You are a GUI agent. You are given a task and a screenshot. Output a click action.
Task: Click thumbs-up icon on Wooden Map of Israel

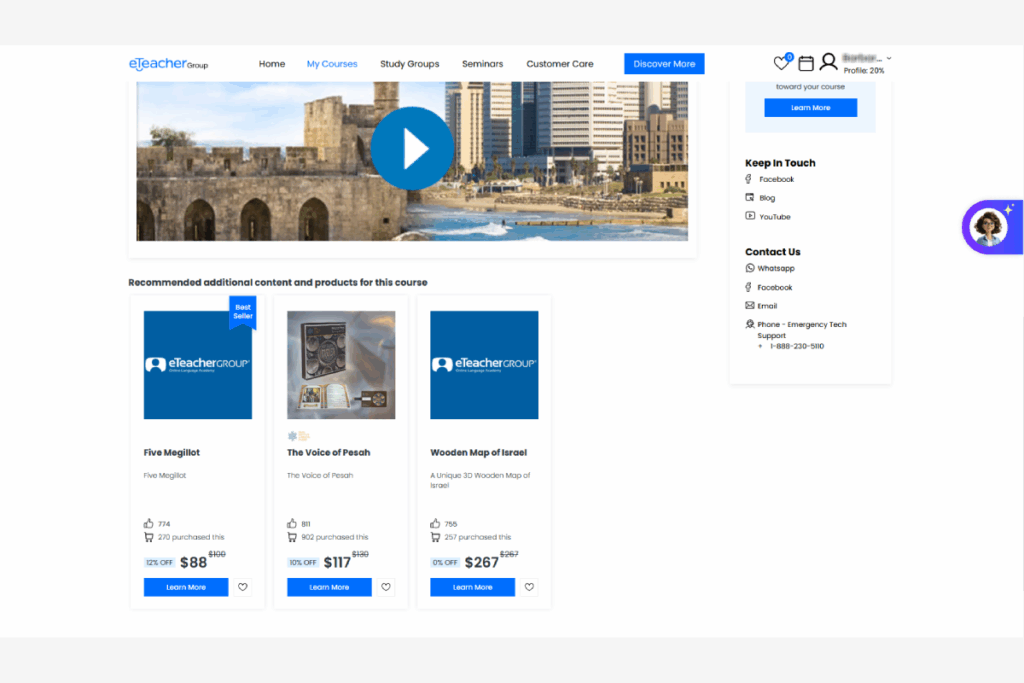435,523
